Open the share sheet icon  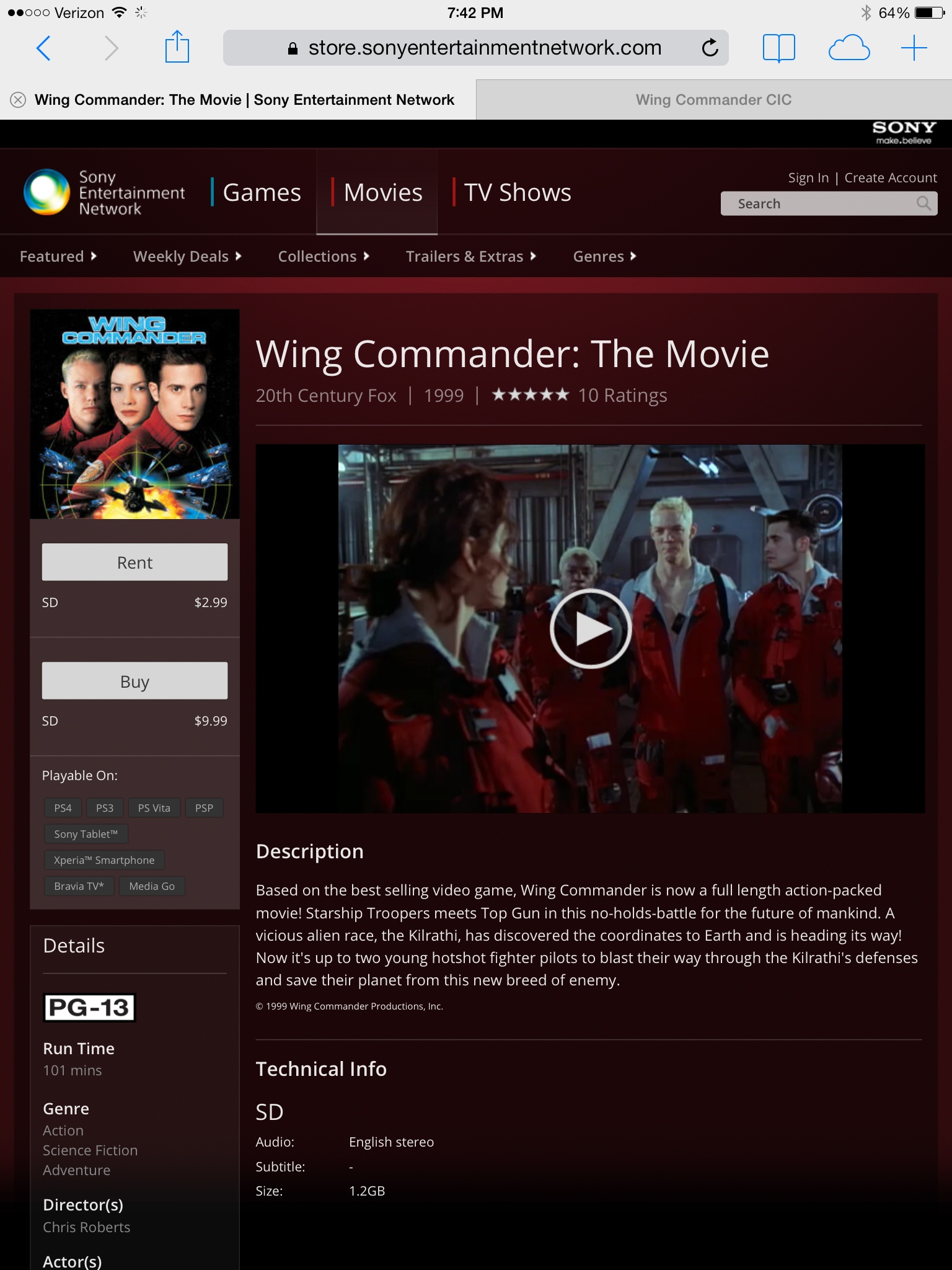coord(177,47)
